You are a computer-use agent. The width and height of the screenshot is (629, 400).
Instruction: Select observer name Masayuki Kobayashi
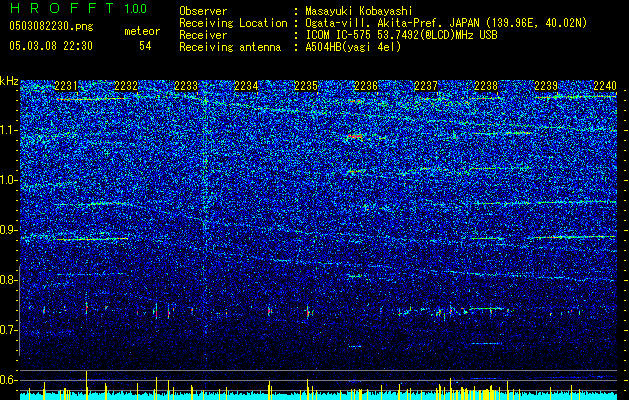click(x=359, y=11)
